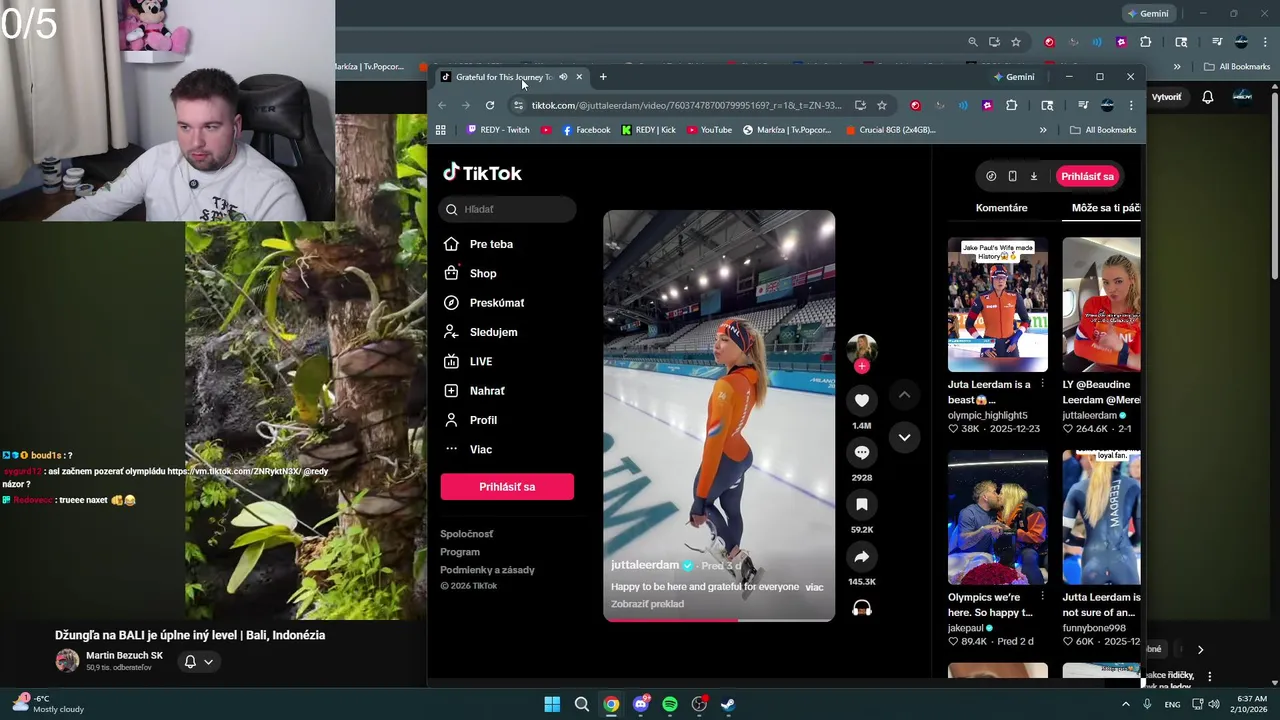Open the Nahrať upload page

coord(487,391)
